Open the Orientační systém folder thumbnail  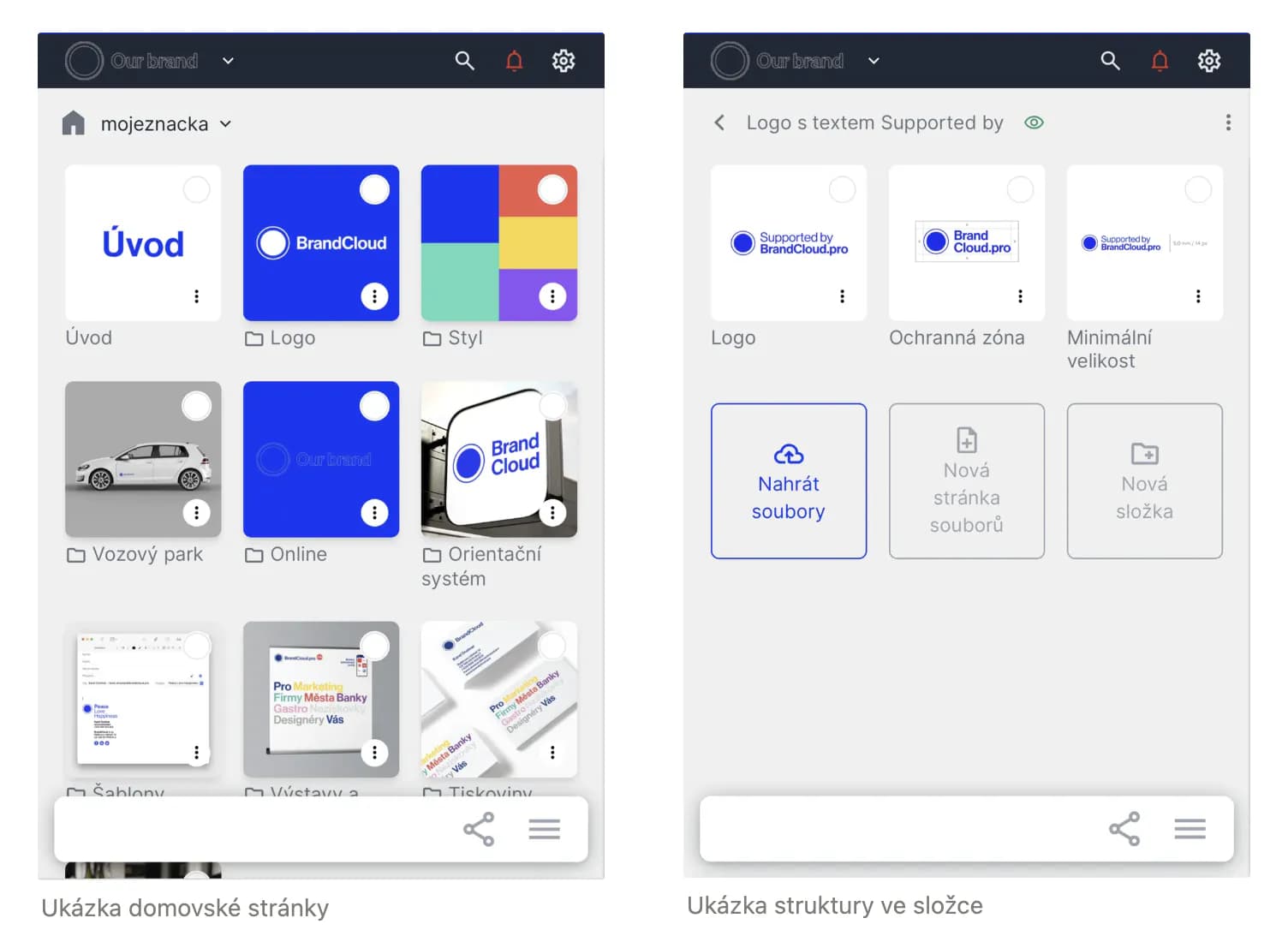pyautogui.click(x=498, y=459)
